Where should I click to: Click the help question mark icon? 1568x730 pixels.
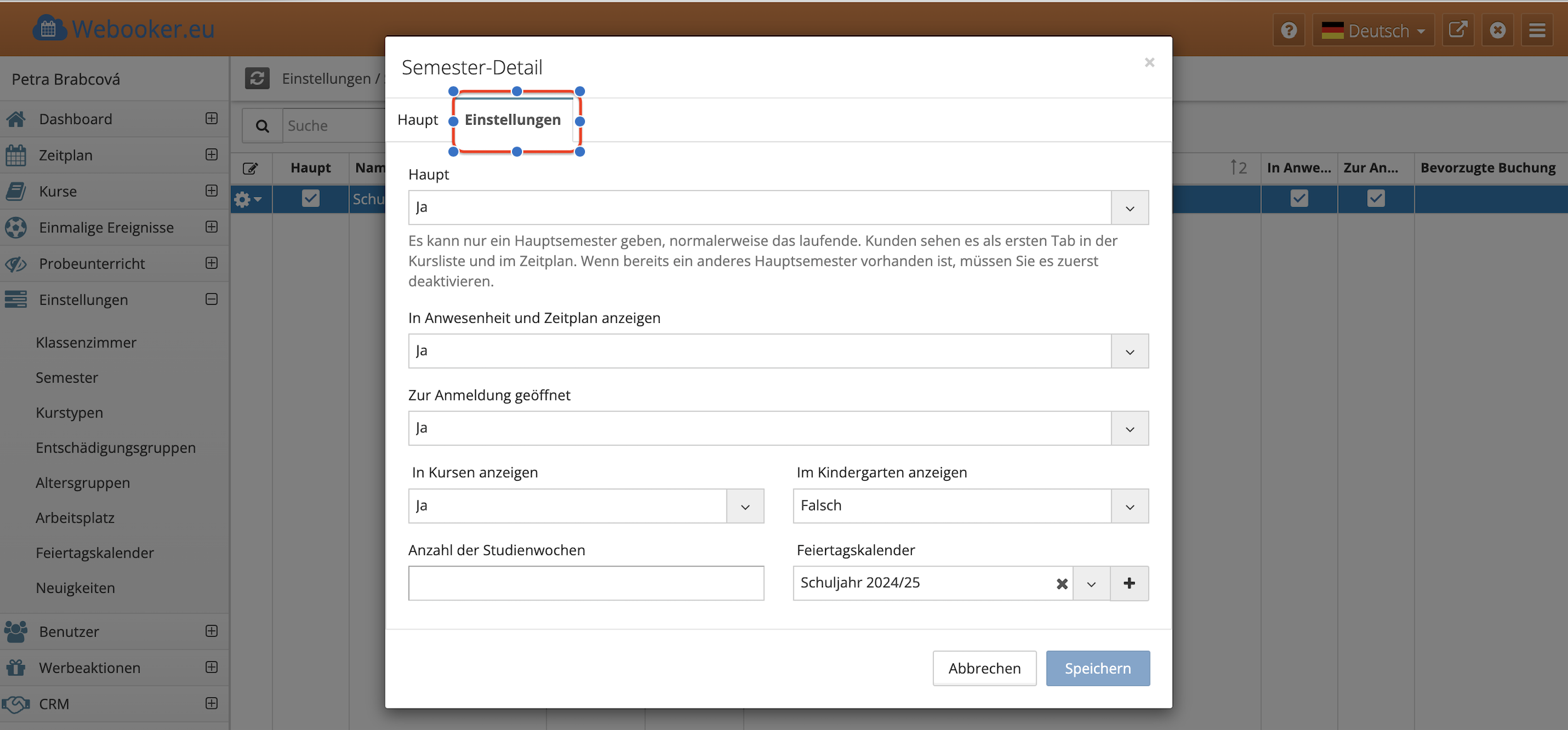coord(1288,30)
